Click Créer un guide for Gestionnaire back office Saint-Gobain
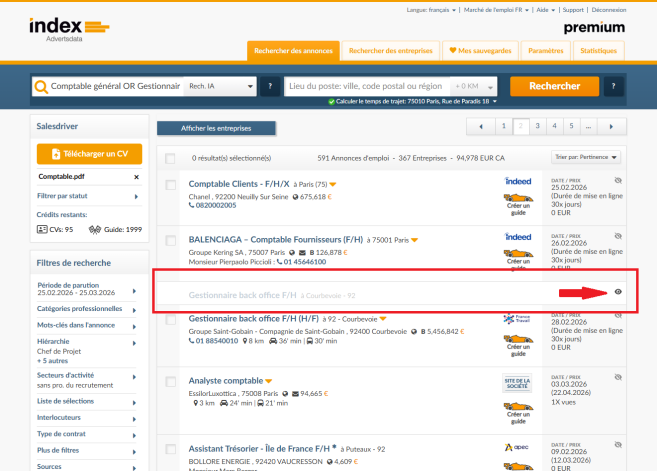657x471 pixels. click(518, 345)
